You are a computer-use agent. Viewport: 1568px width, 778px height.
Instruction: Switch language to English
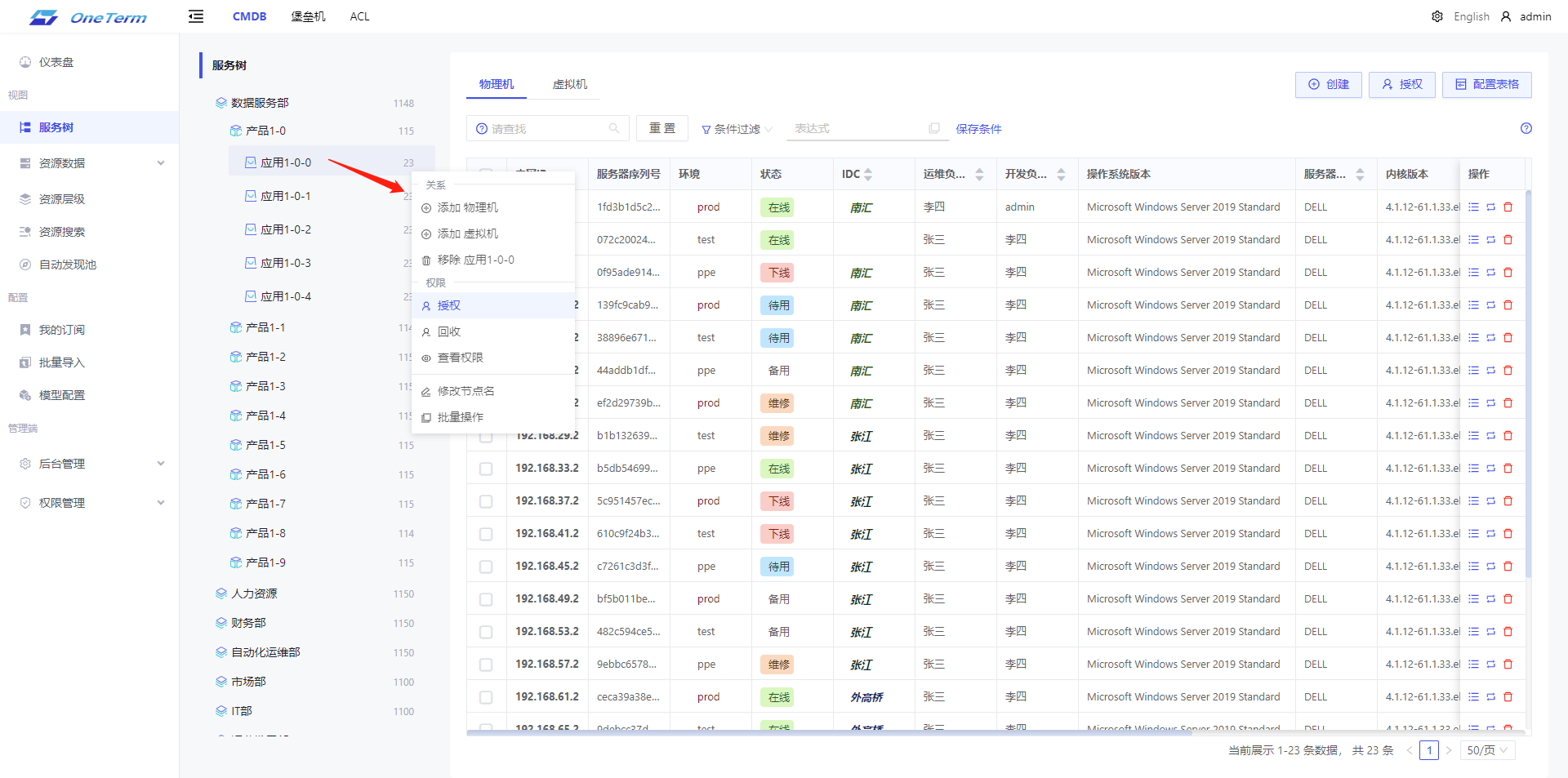click(1472, 16)
